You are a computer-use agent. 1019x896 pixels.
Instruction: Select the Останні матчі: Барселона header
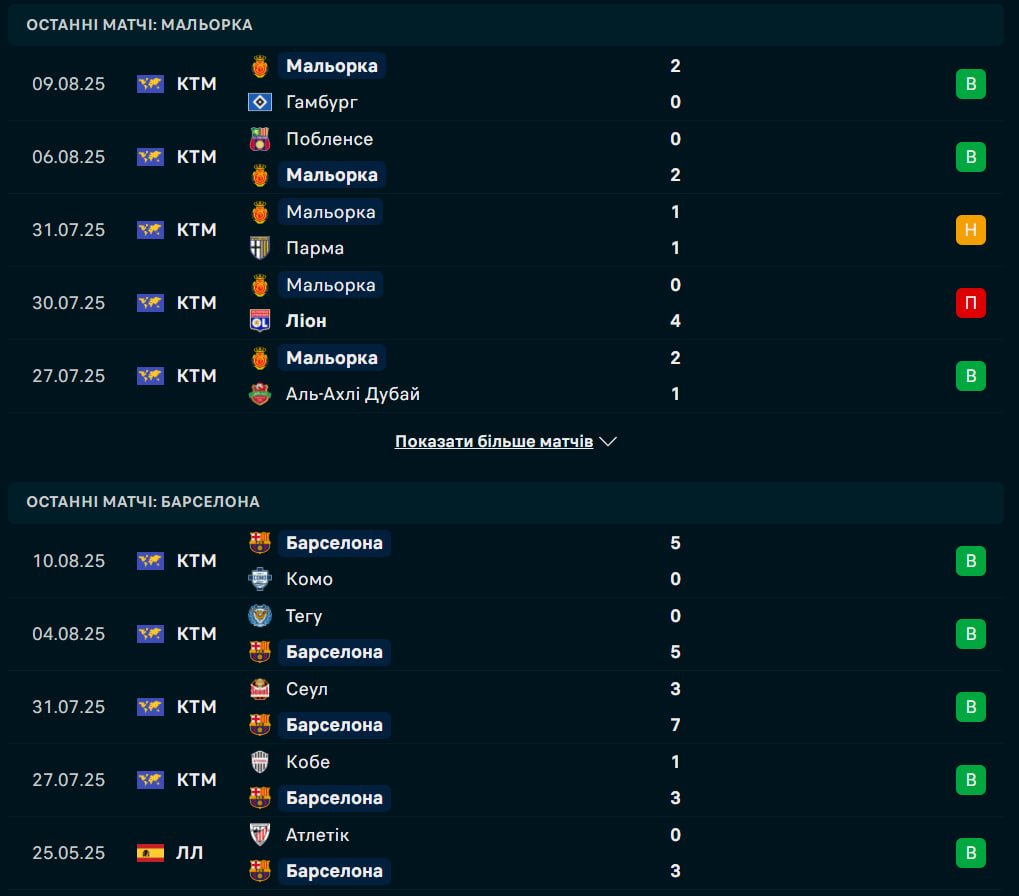tap(143, 502)
